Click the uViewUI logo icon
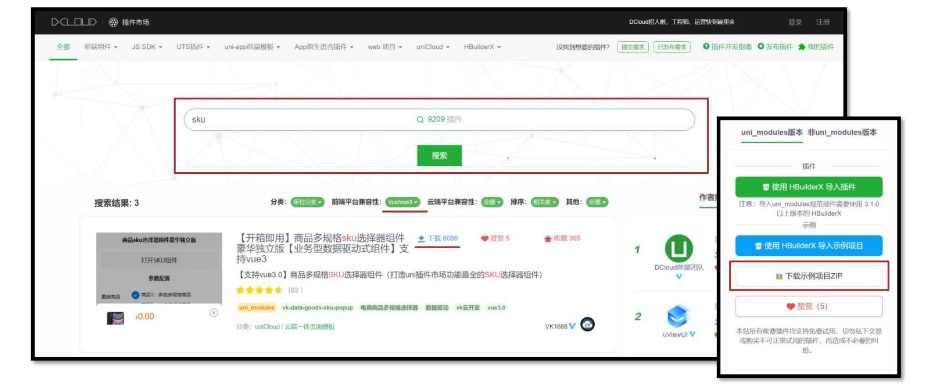This screenshot has height=386, width=927. [679, 317]
